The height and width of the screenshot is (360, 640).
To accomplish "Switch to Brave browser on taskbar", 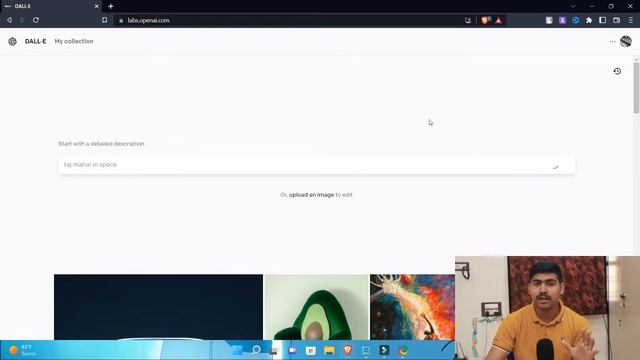I will coord(347,350).
